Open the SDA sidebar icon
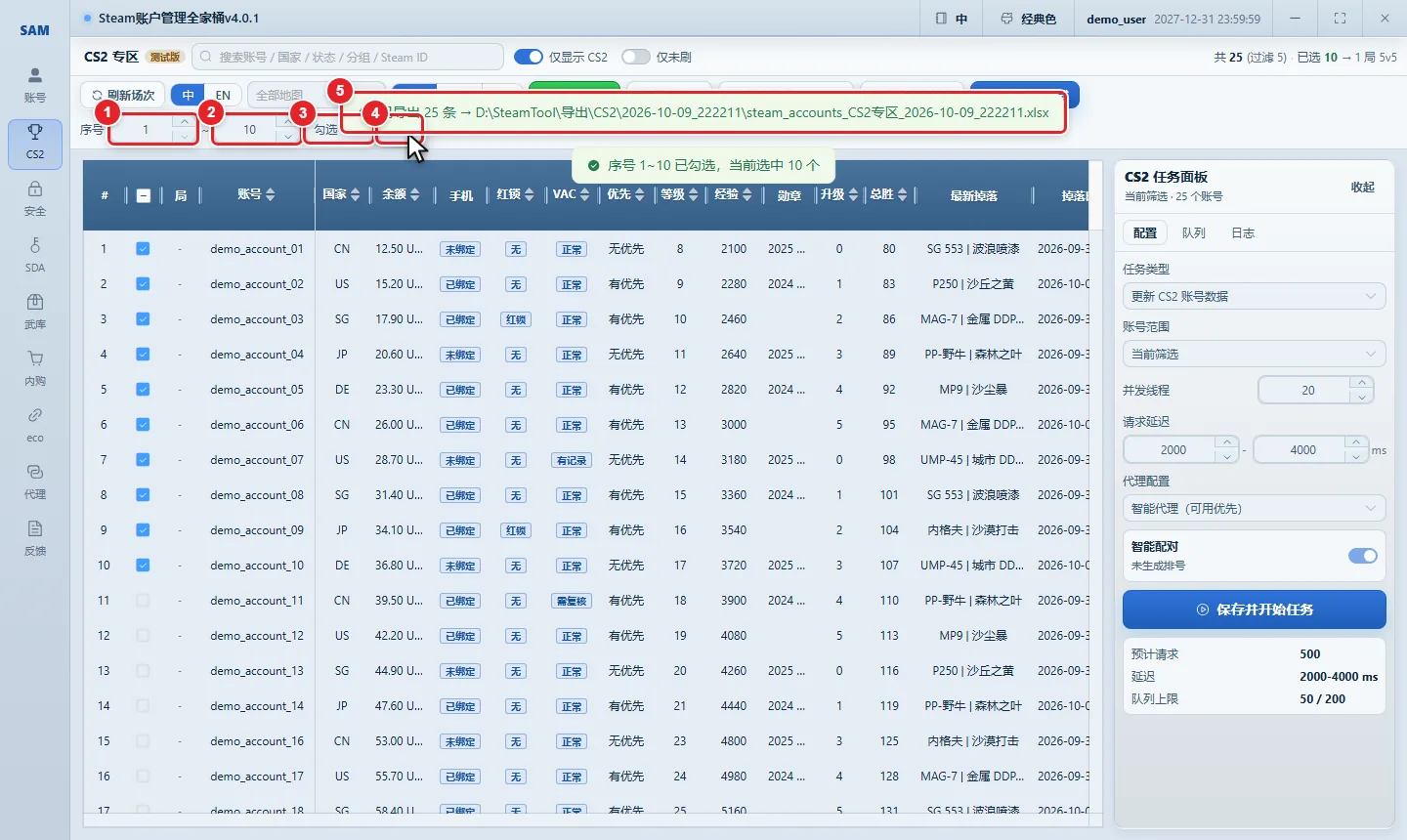The height and width of the screenshot is (840, 1407). [35, 255]
